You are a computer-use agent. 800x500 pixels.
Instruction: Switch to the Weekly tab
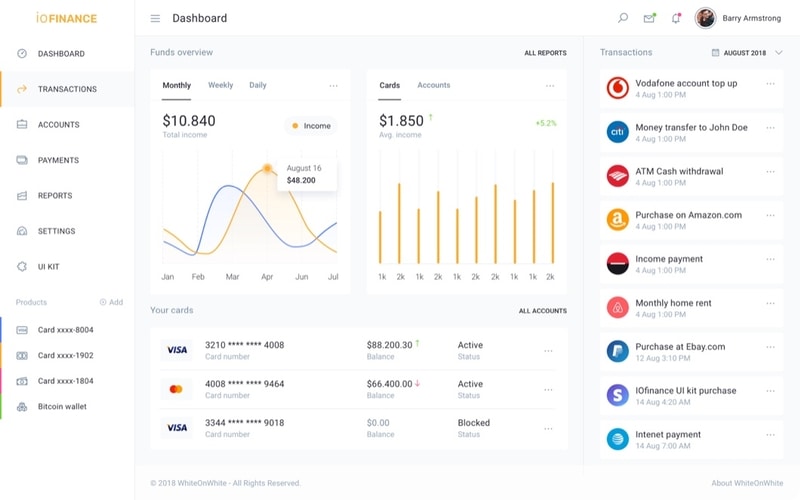point(220,85)
